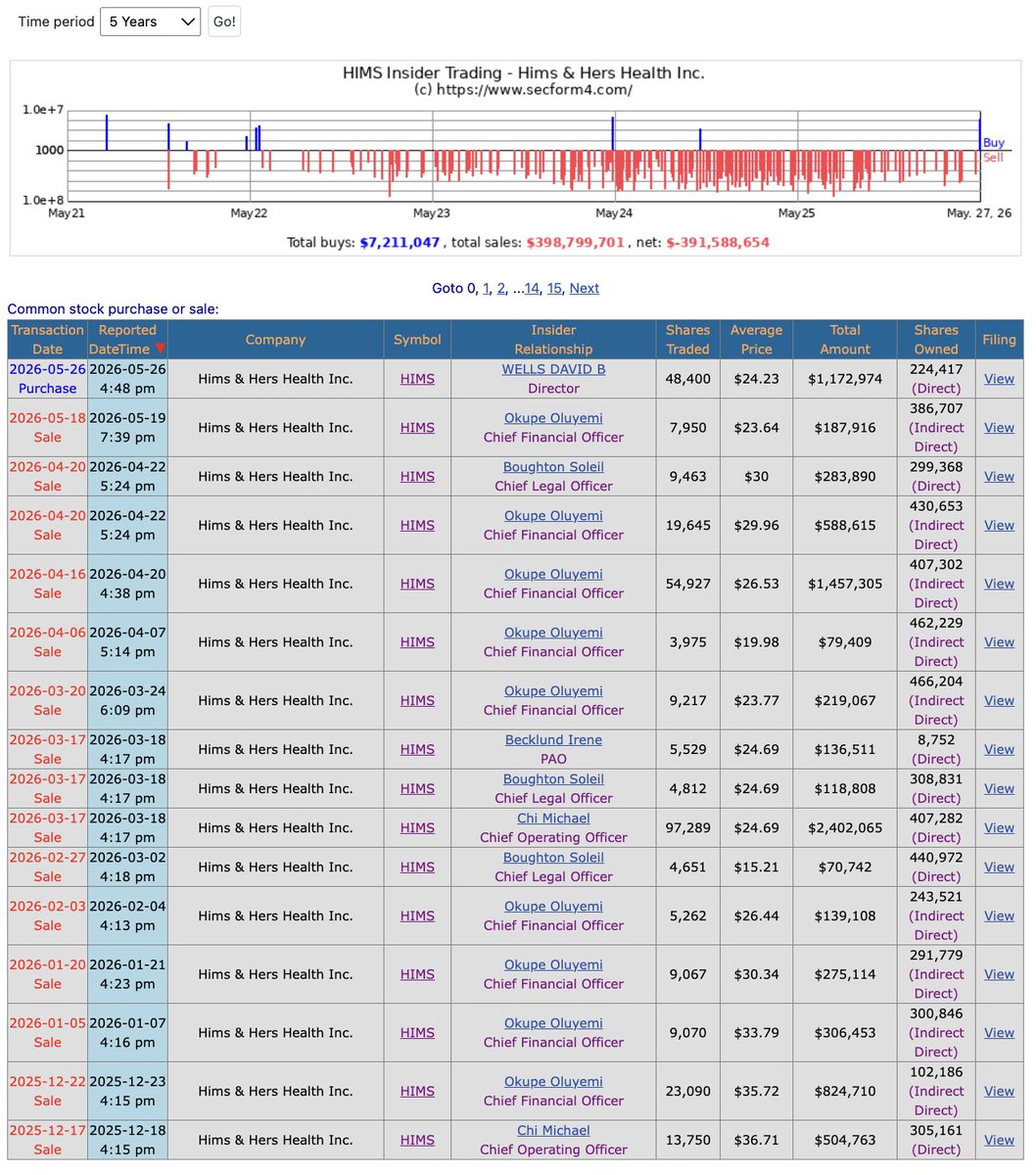Select the $15.21 average price cell

point(756,867)
